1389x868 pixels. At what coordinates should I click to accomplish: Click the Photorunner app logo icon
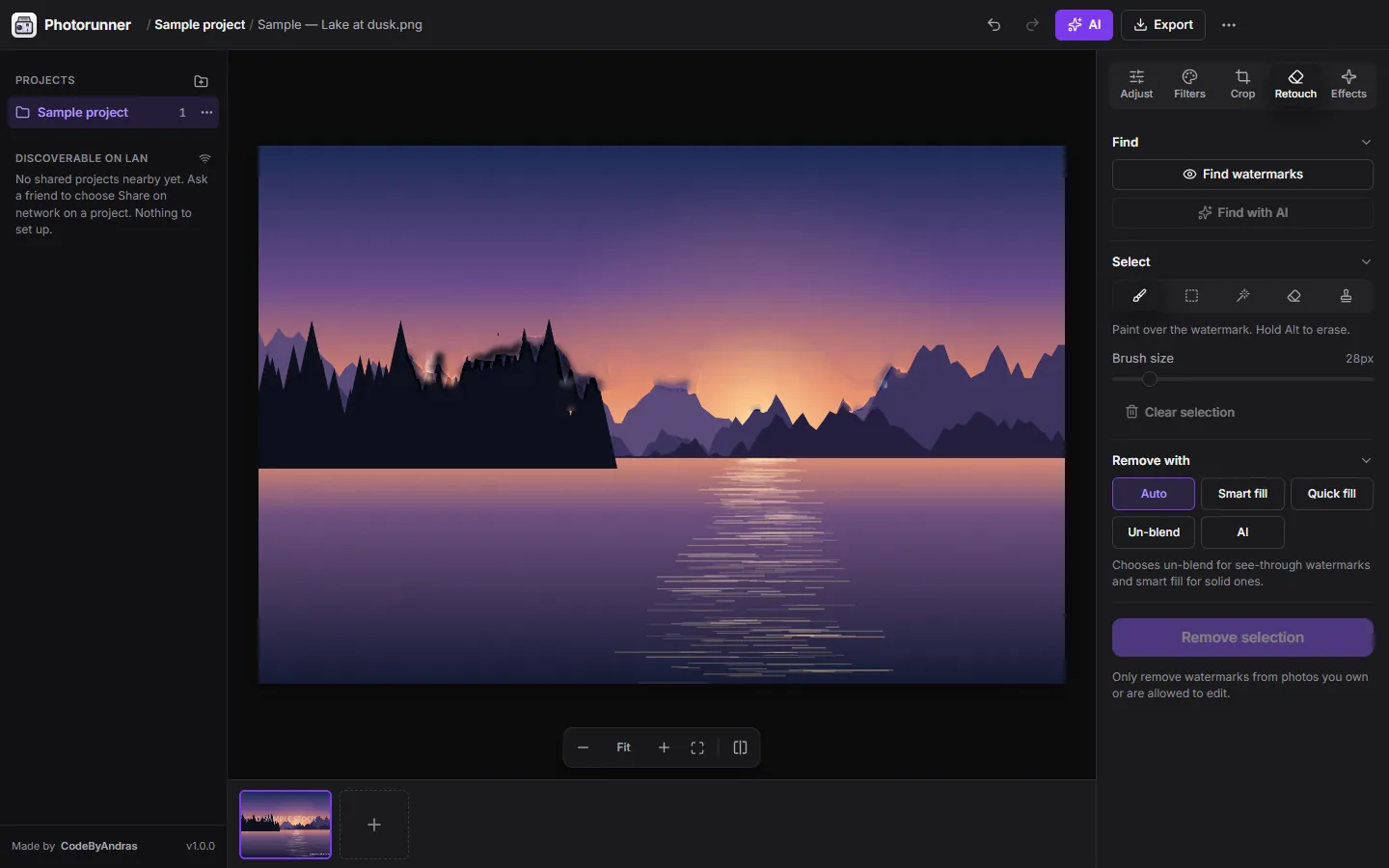pos(24,25)
